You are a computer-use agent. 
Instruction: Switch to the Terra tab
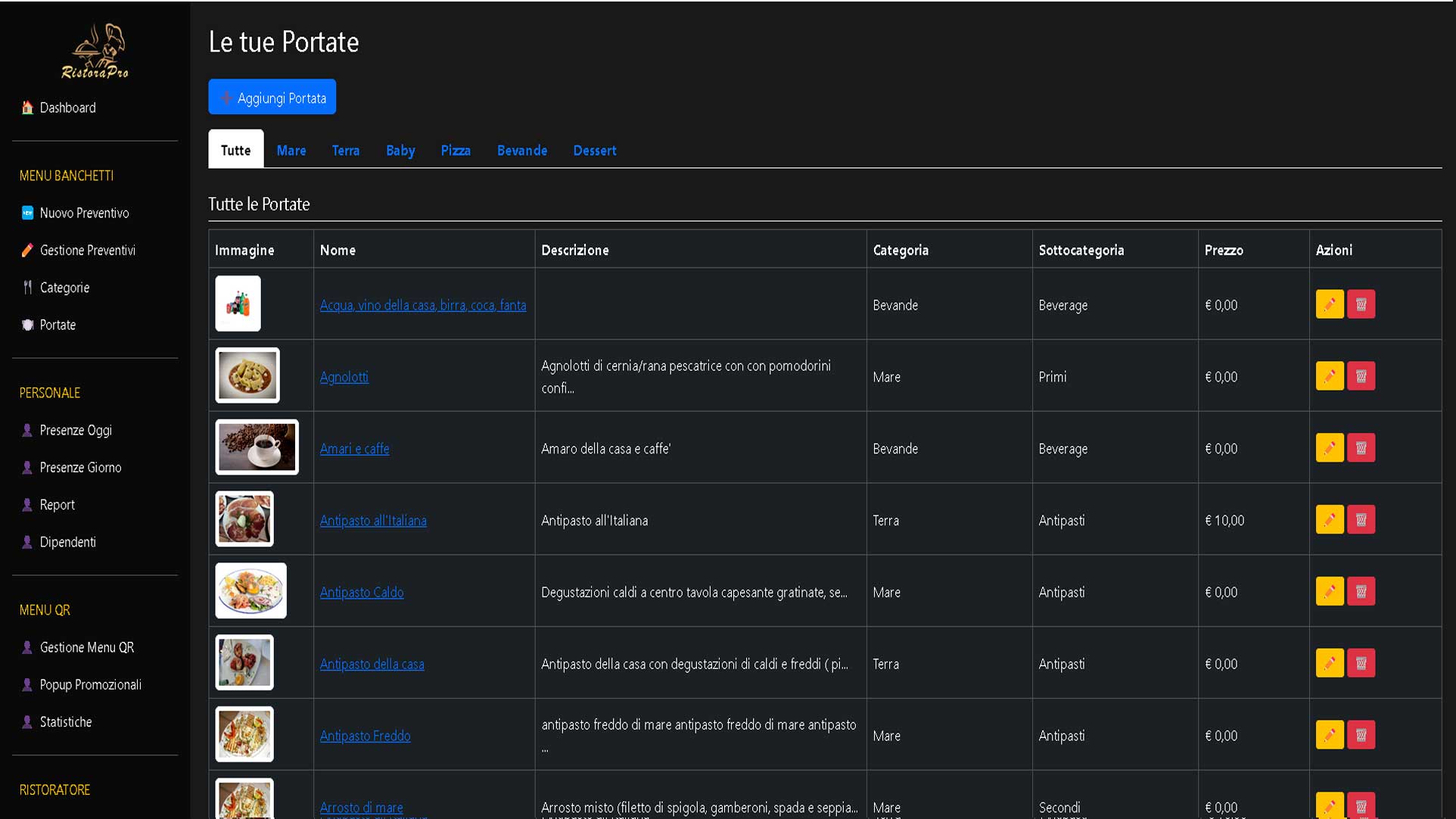pyautogui.click(x=346, y=150)
